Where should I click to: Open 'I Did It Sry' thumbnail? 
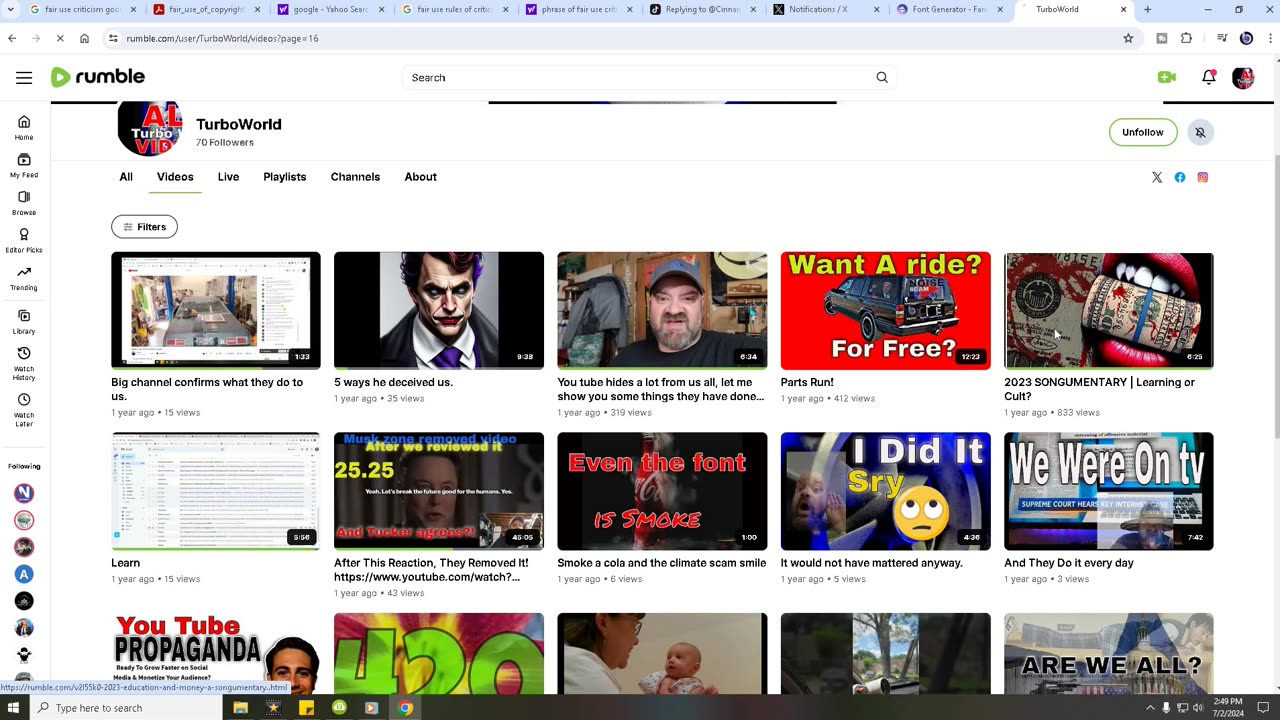pyautogui.click(x=886, y=491)
